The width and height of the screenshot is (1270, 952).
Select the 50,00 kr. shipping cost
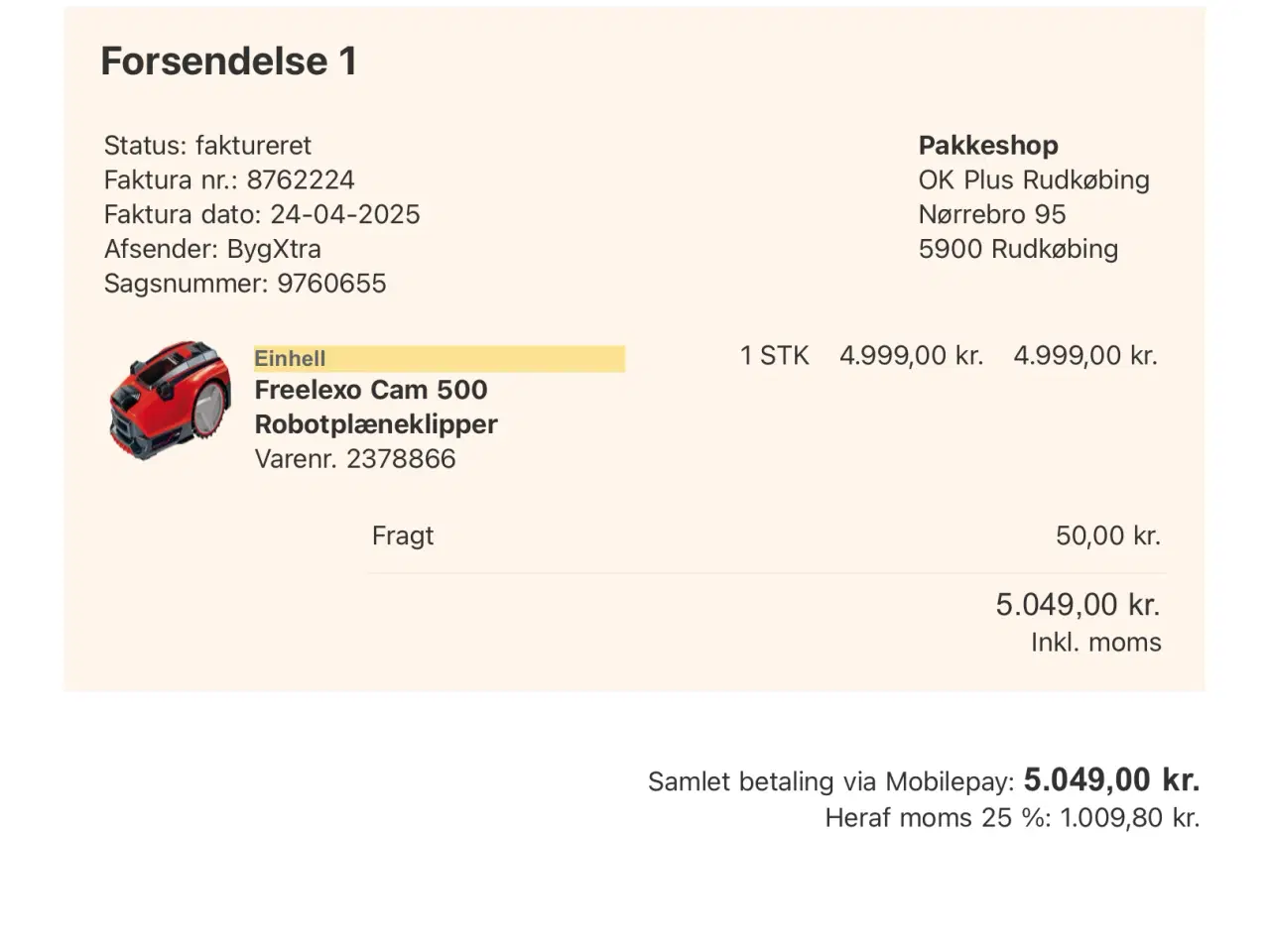pos(1107,535)
